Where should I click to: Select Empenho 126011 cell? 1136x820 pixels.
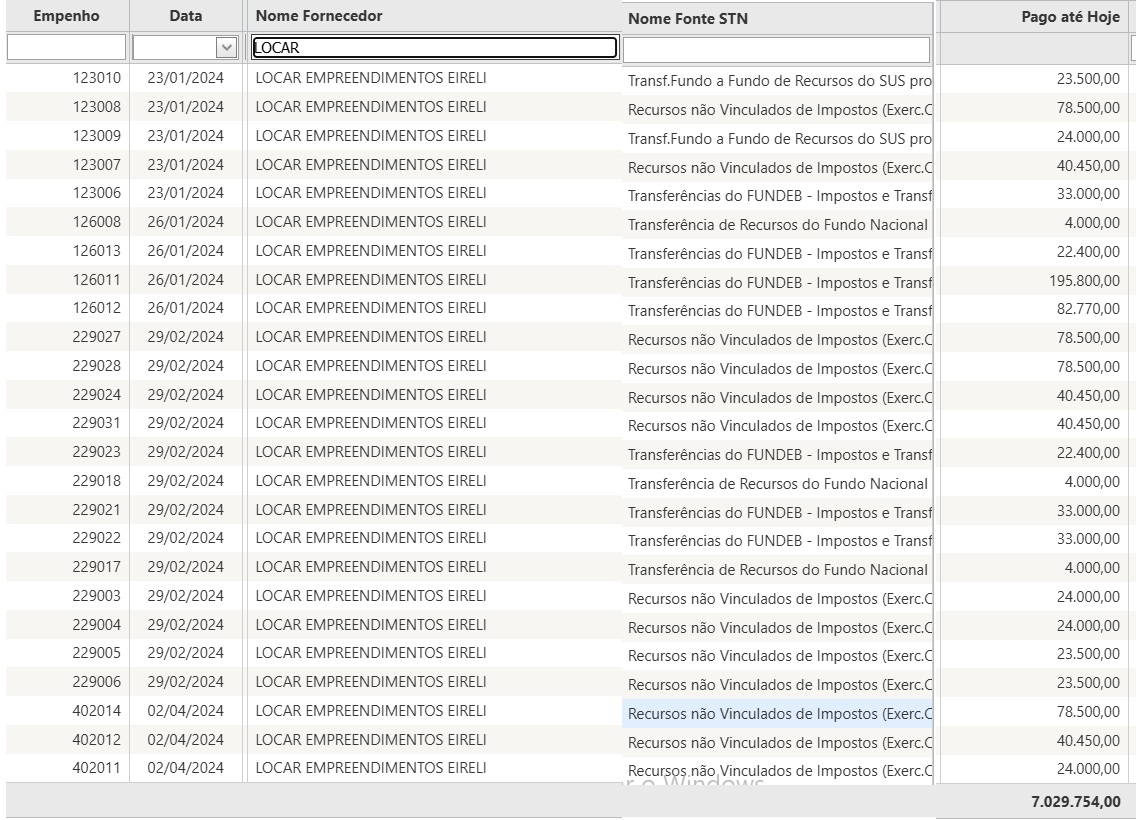click(96, 279)
